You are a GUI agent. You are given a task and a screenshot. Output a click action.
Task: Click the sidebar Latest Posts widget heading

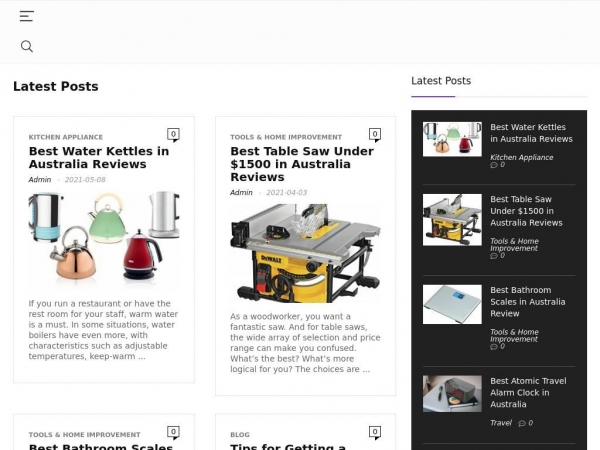441,81
